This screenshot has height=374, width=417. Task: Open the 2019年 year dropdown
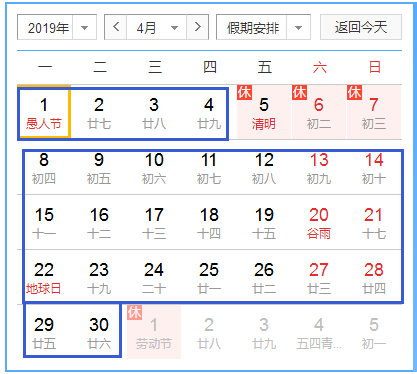click(57, 27)
